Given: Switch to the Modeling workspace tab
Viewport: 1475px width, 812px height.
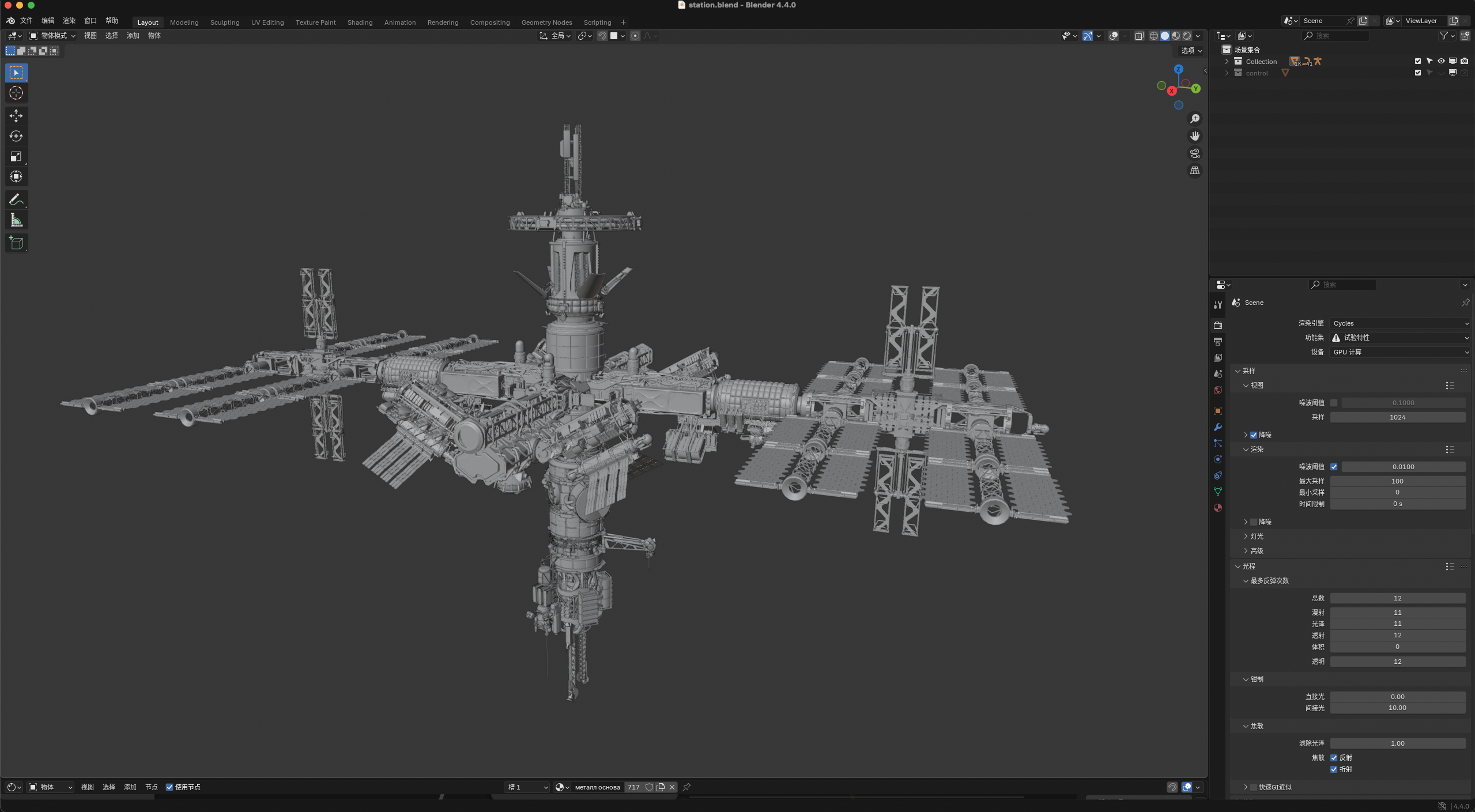Looking at the screenshot, I should click(184, 22).
